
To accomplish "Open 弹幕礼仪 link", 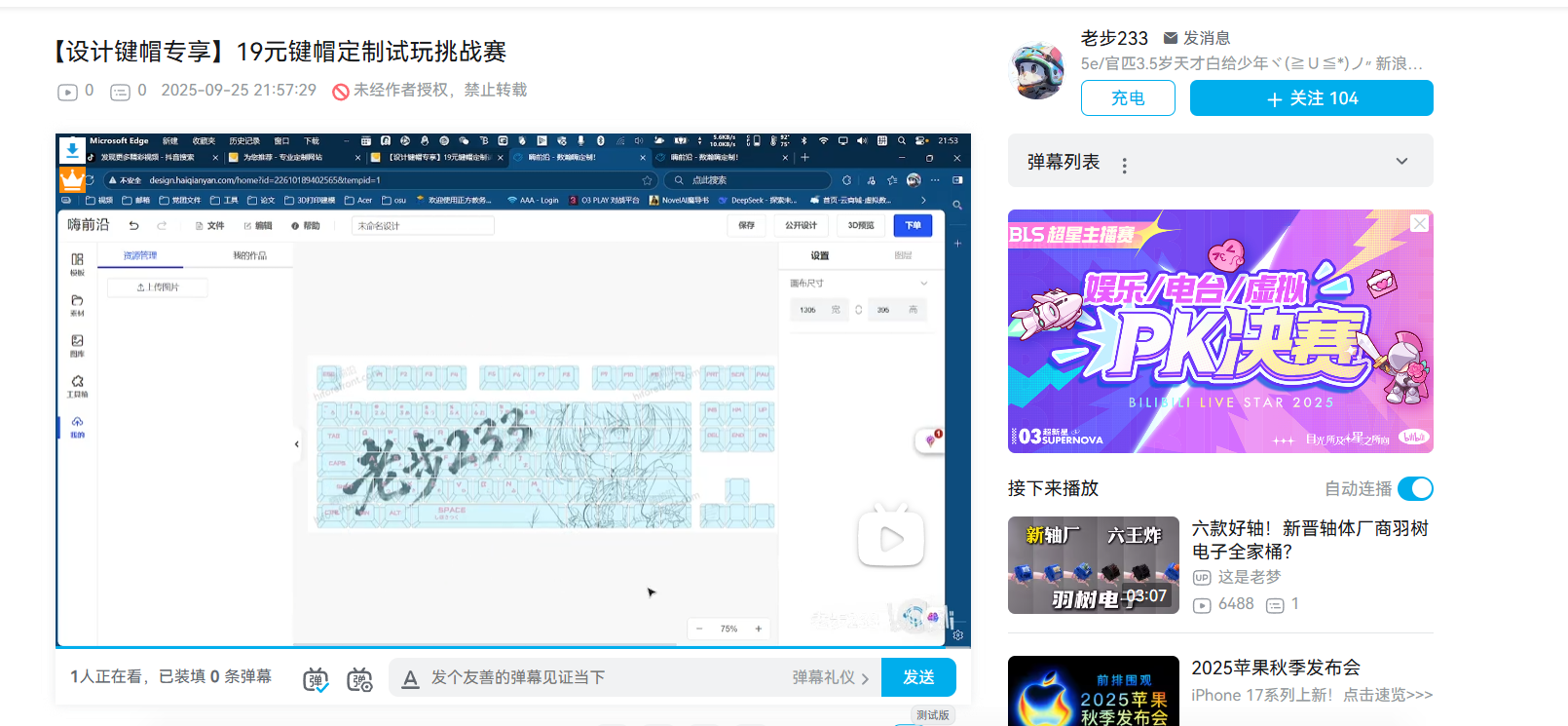I will (830, 677).
